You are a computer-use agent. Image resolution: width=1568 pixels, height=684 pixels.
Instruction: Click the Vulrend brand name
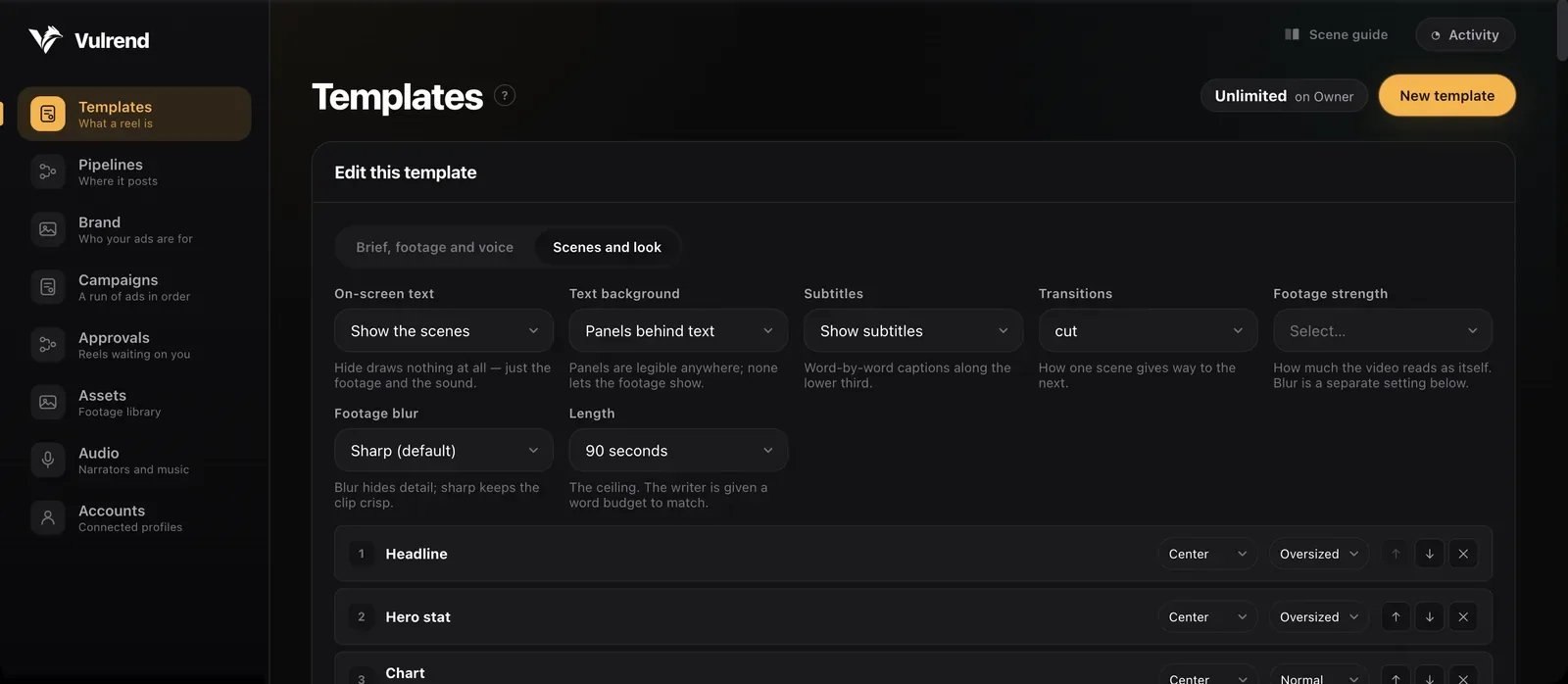tap(112, 40)
